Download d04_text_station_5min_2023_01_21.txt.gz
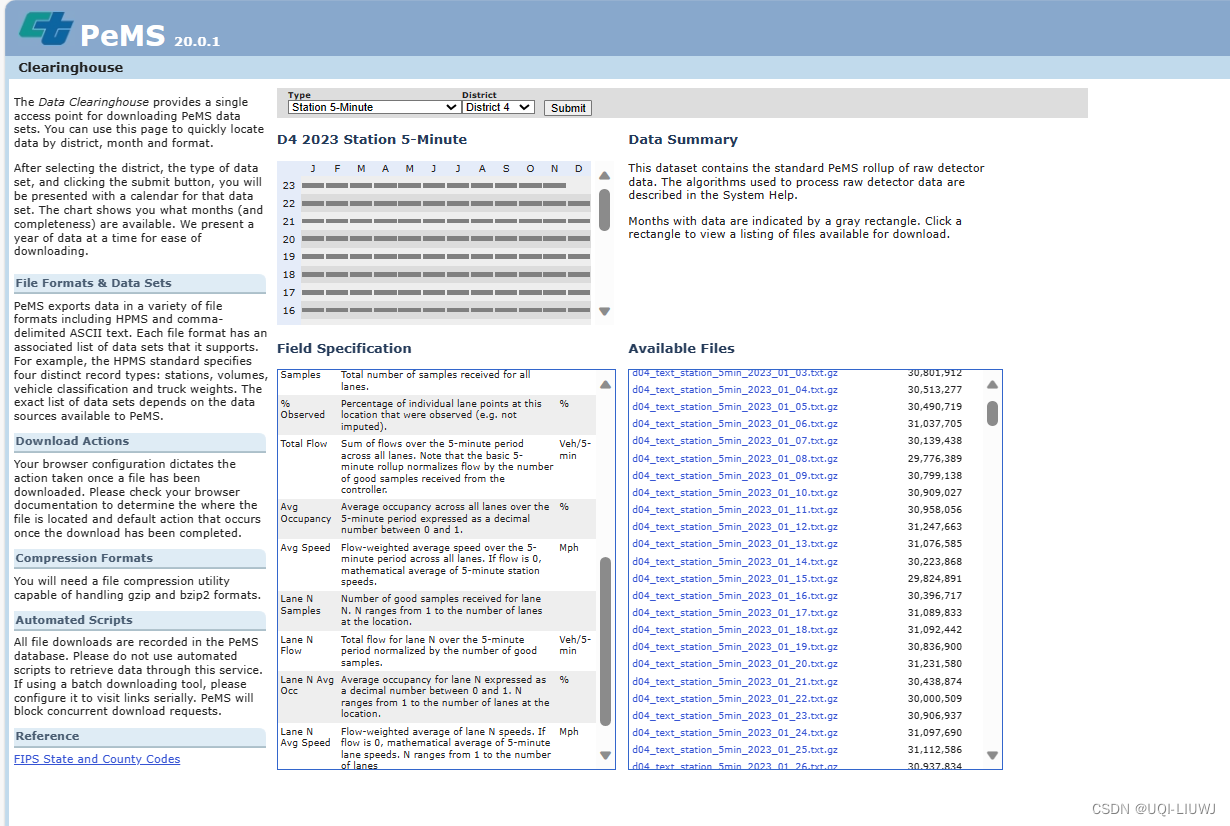This screenshot has height=826, width=1230. [735, 682]
